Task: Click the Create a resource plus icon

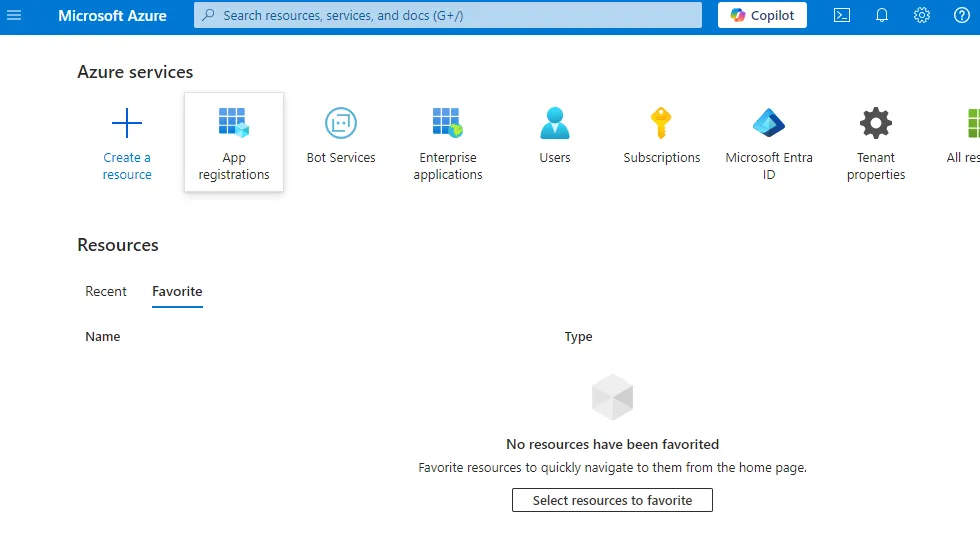Action: [x=127, y=123]
